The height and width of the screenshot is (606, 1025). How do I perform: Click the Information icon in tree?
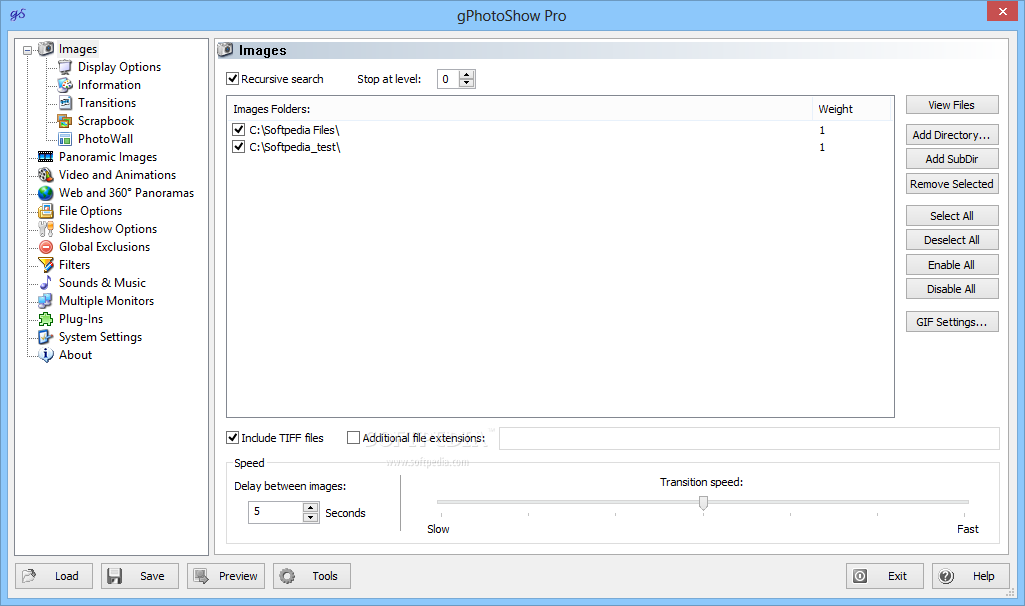(x=65, y=85)
